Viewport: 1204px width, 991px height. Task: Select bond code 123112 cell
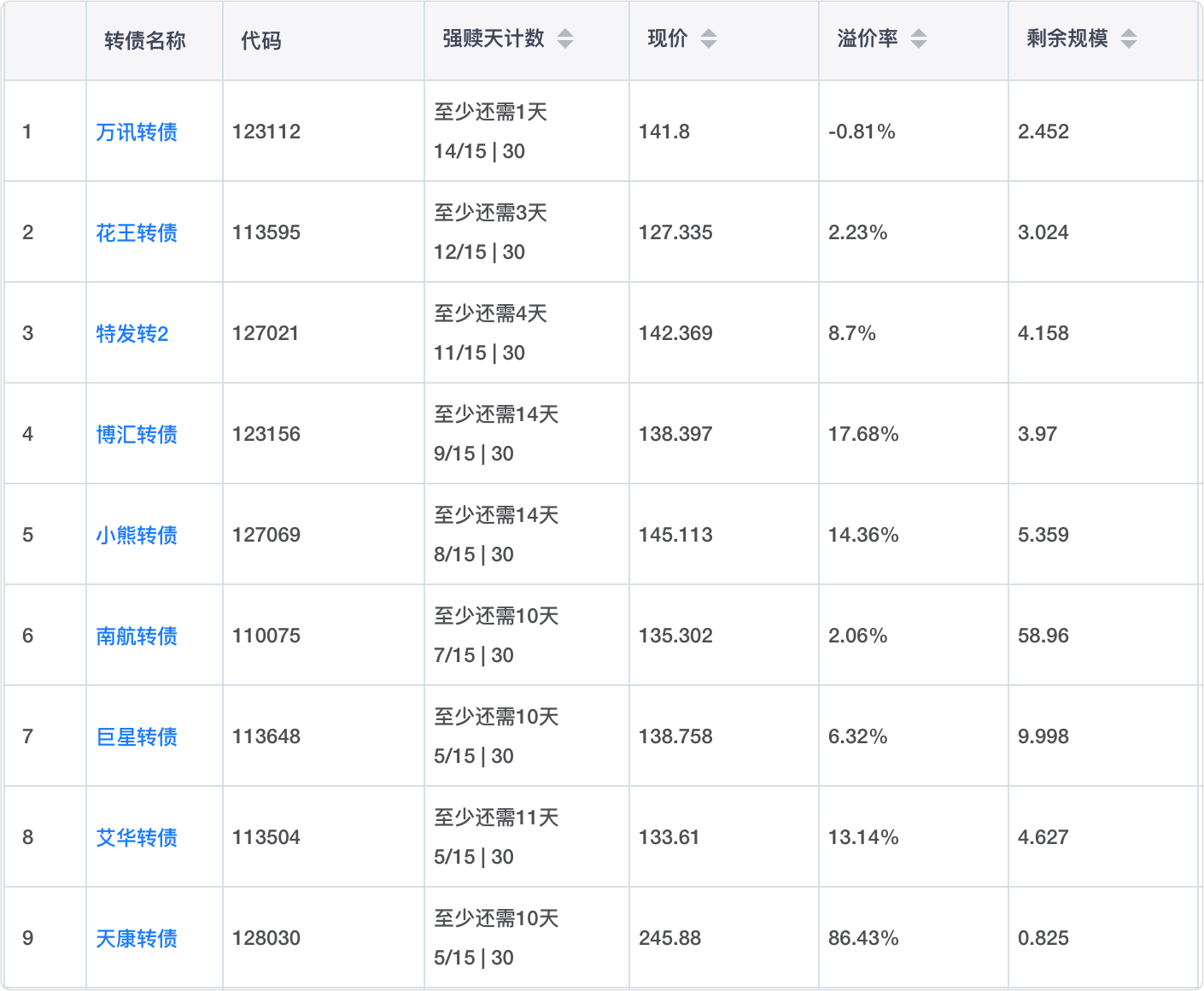266,132
